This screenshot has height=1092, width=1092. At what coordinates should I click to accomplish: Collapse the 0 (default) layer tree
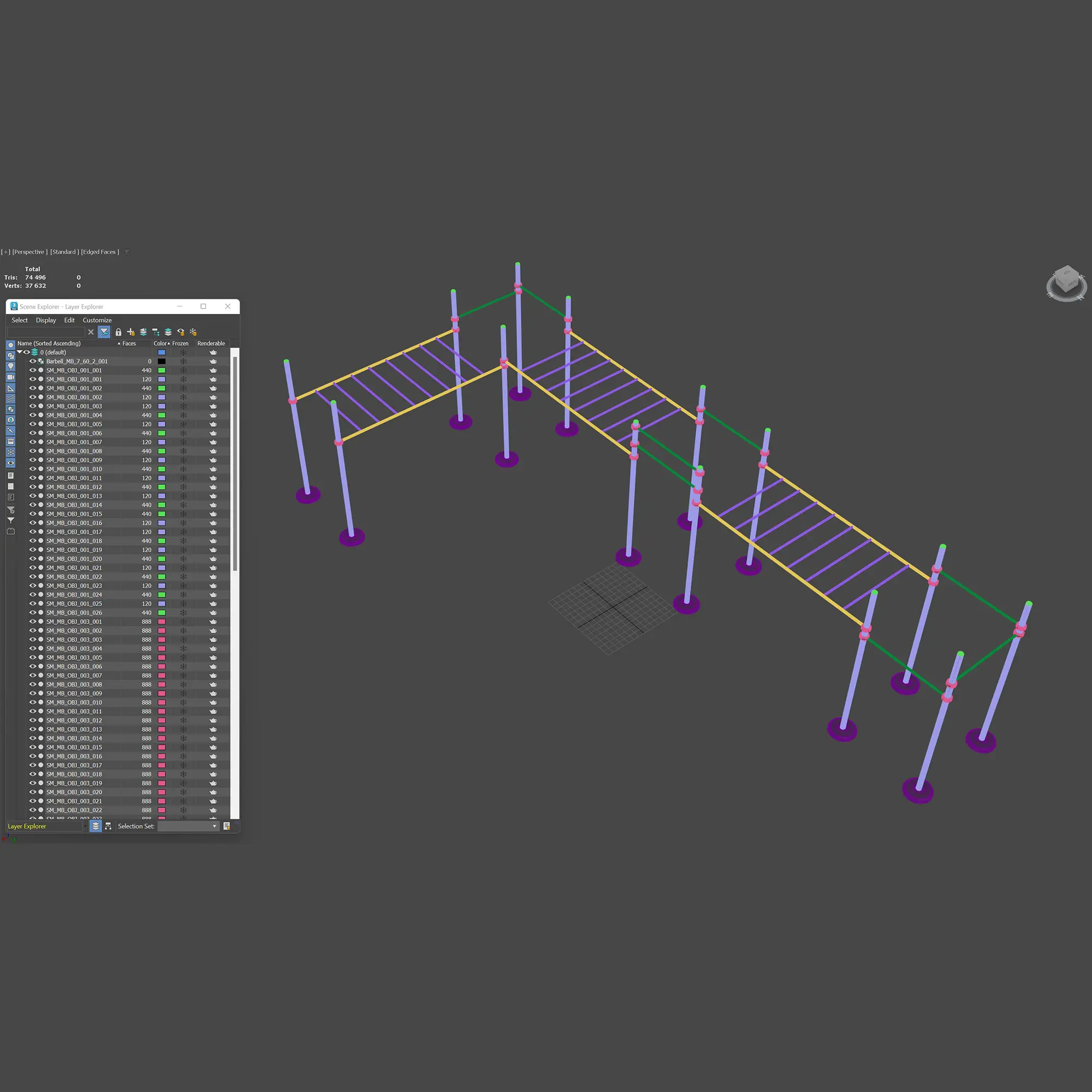[19, 352]
